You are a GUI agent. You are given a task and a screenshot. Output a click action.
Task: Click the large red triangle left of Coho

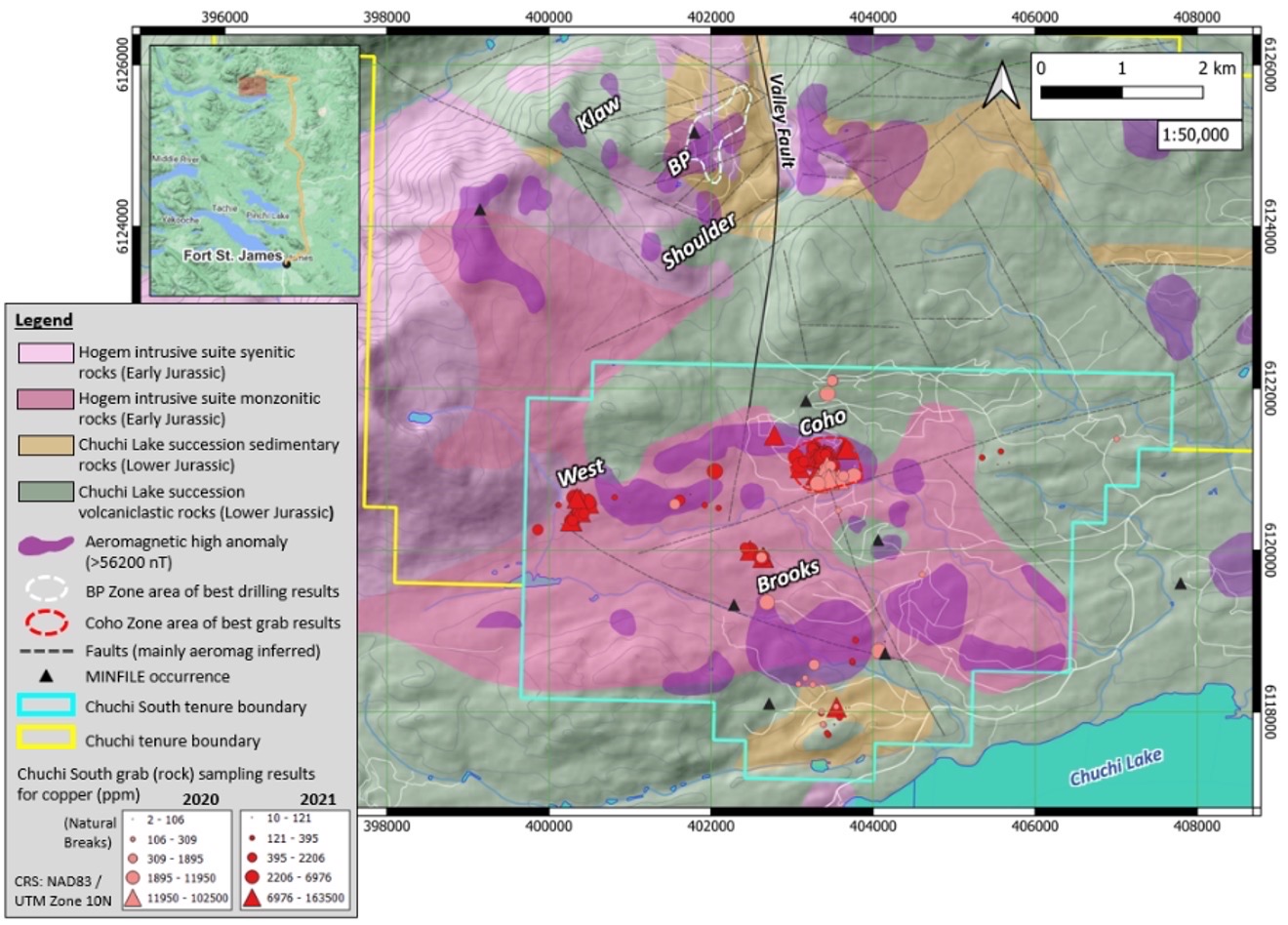coord(775,435)
